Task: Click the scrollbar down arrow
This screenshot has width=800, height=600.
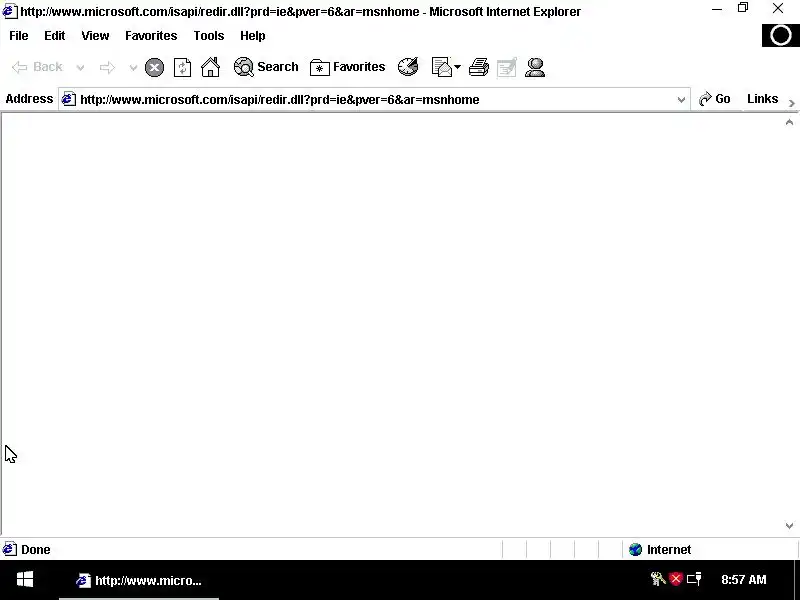Action: click(x=789, y=526)
